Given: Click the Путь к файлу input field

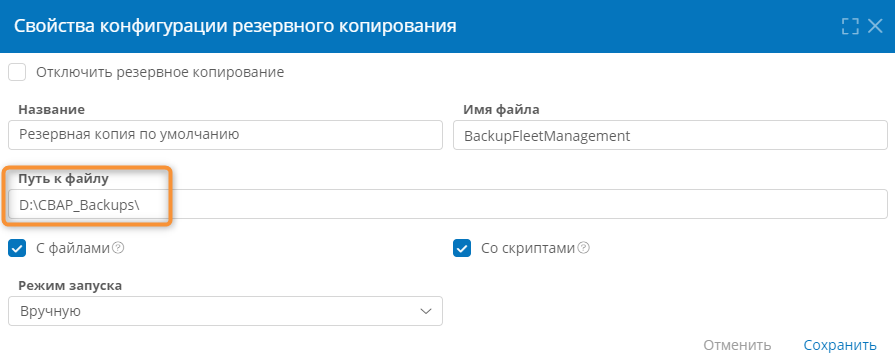Looking at the screenshot, I should (448, 204).
